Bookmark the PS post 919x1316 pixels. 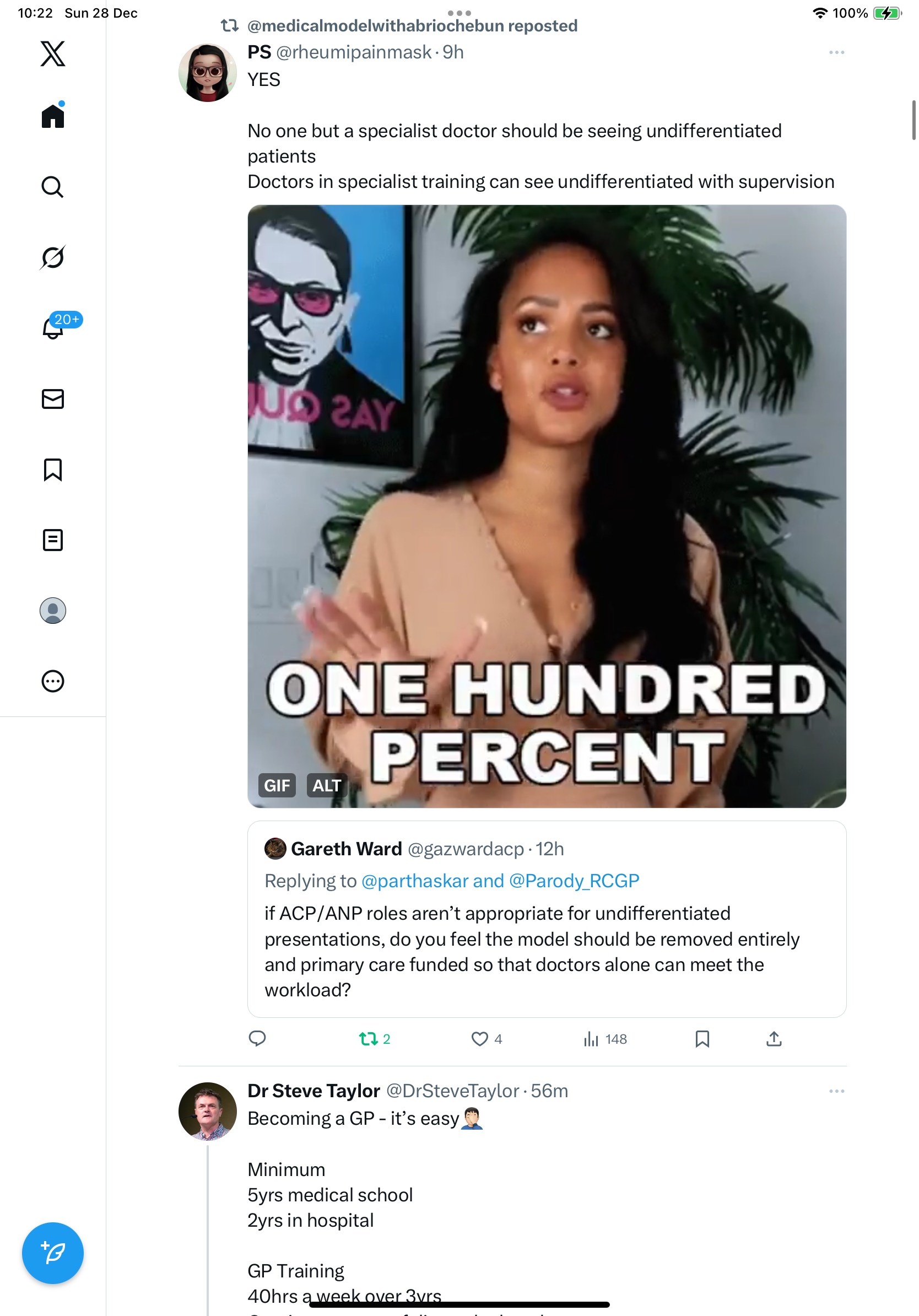pos(702,1039)
